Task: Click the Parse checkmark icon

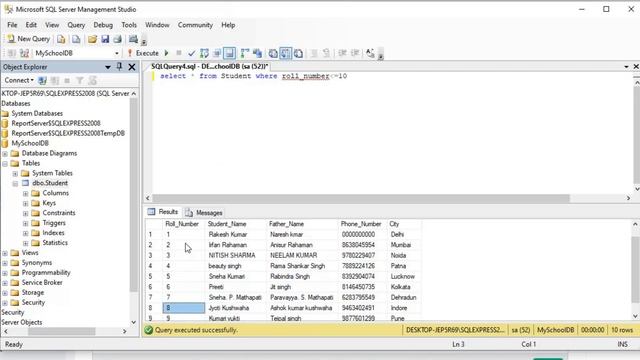Action: coord(191,53)
